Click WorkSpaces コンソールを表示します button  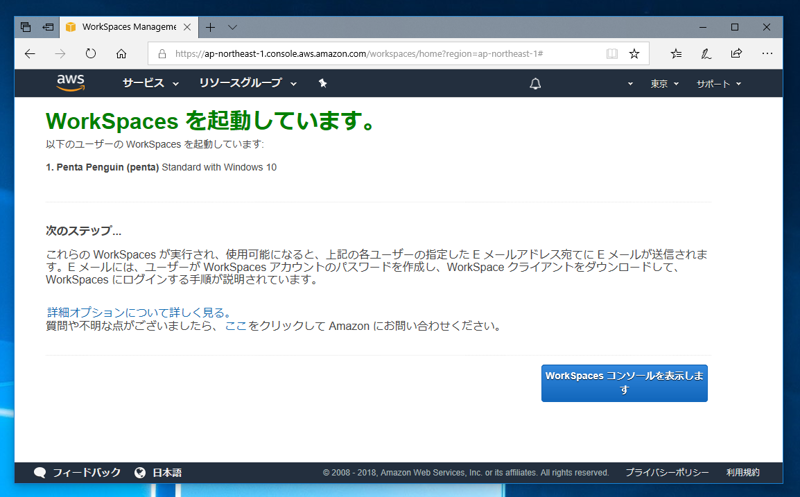[624, 383]
